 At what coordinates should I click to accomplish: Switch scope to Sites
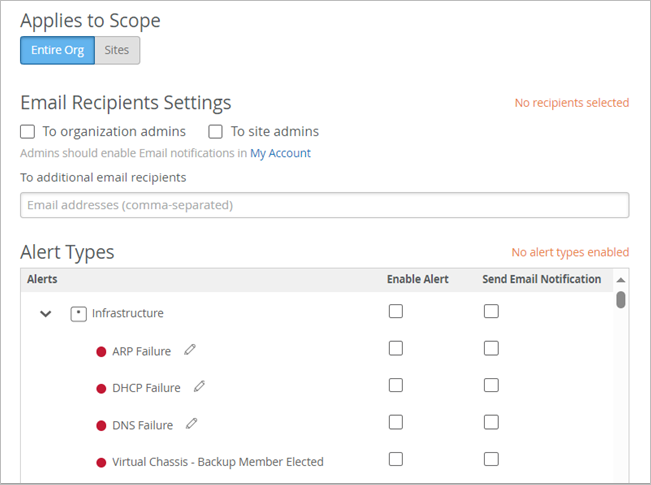[117, 50]
